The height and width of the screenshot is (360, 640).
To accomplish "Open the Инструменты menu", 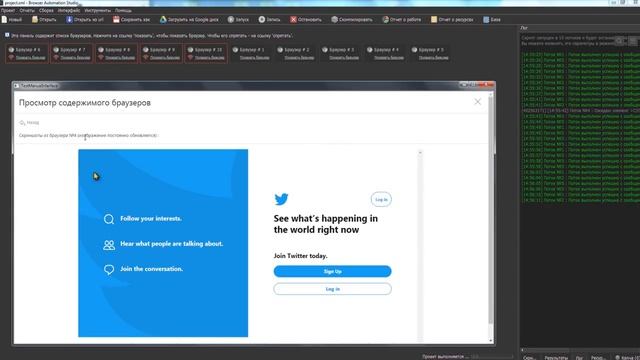I will click(97, 10).
